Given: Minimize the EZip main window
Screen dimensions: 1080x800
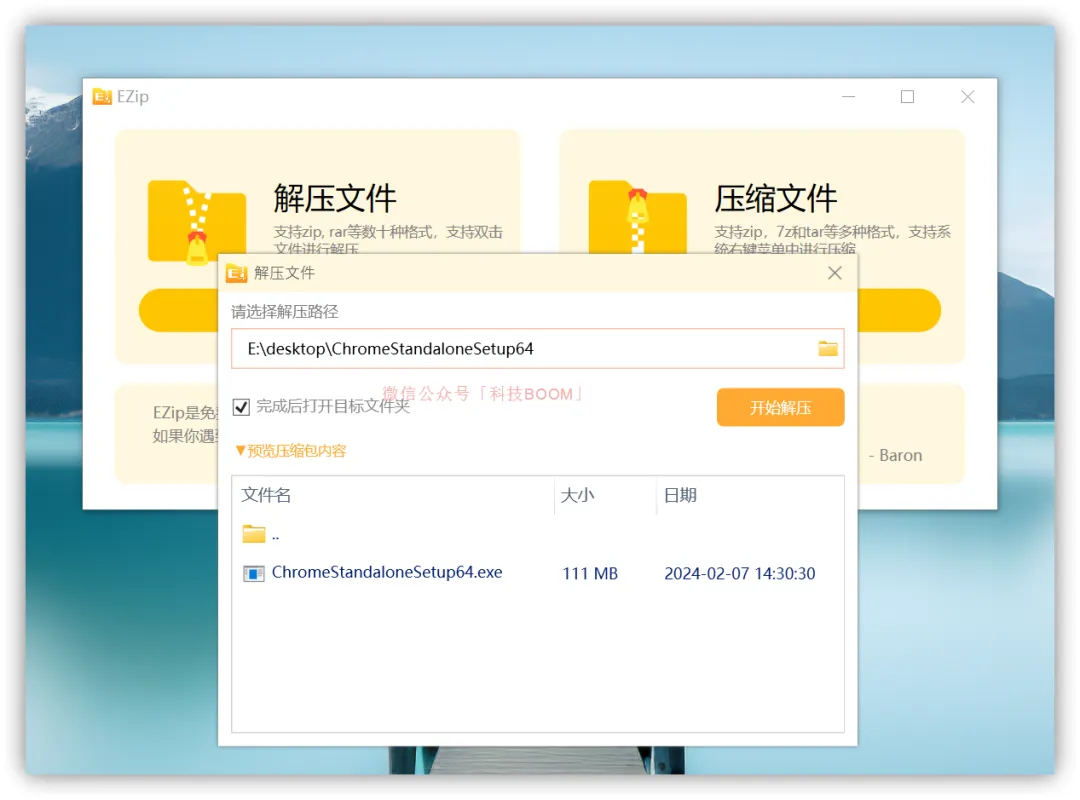Looking at the screenshot, I should pos(849,97).
